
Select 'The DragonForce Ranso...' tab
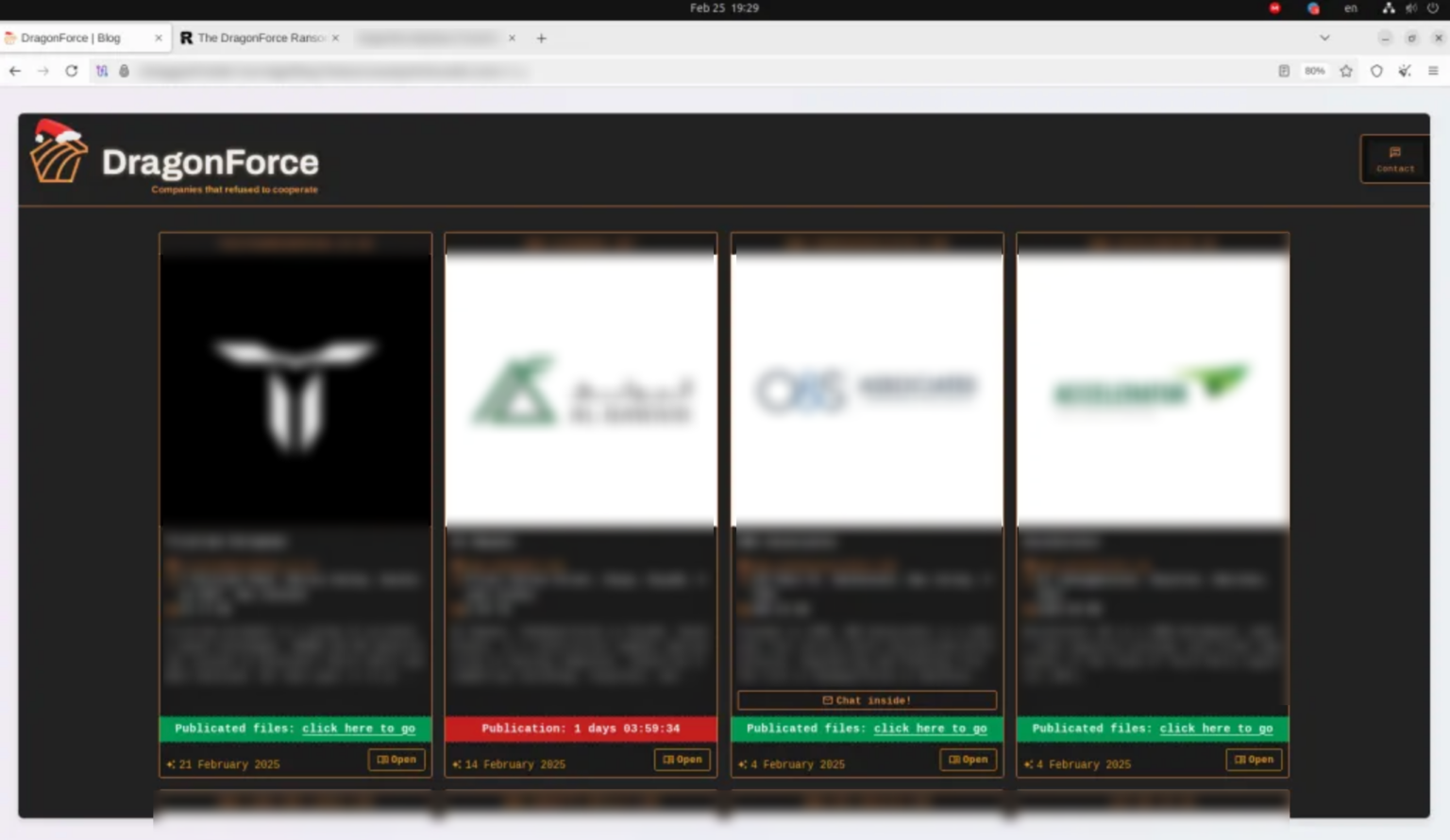tap(255, 38)
